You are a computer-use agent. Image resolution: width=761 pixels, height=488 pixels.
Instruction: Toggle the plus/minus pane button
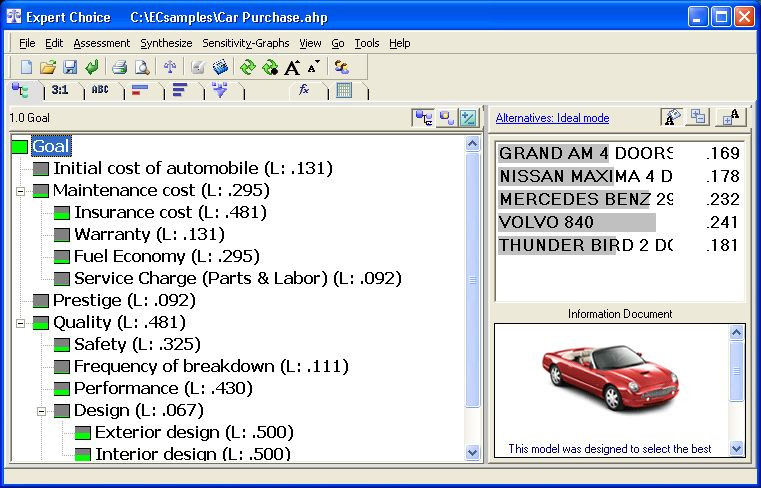[468, 118]
